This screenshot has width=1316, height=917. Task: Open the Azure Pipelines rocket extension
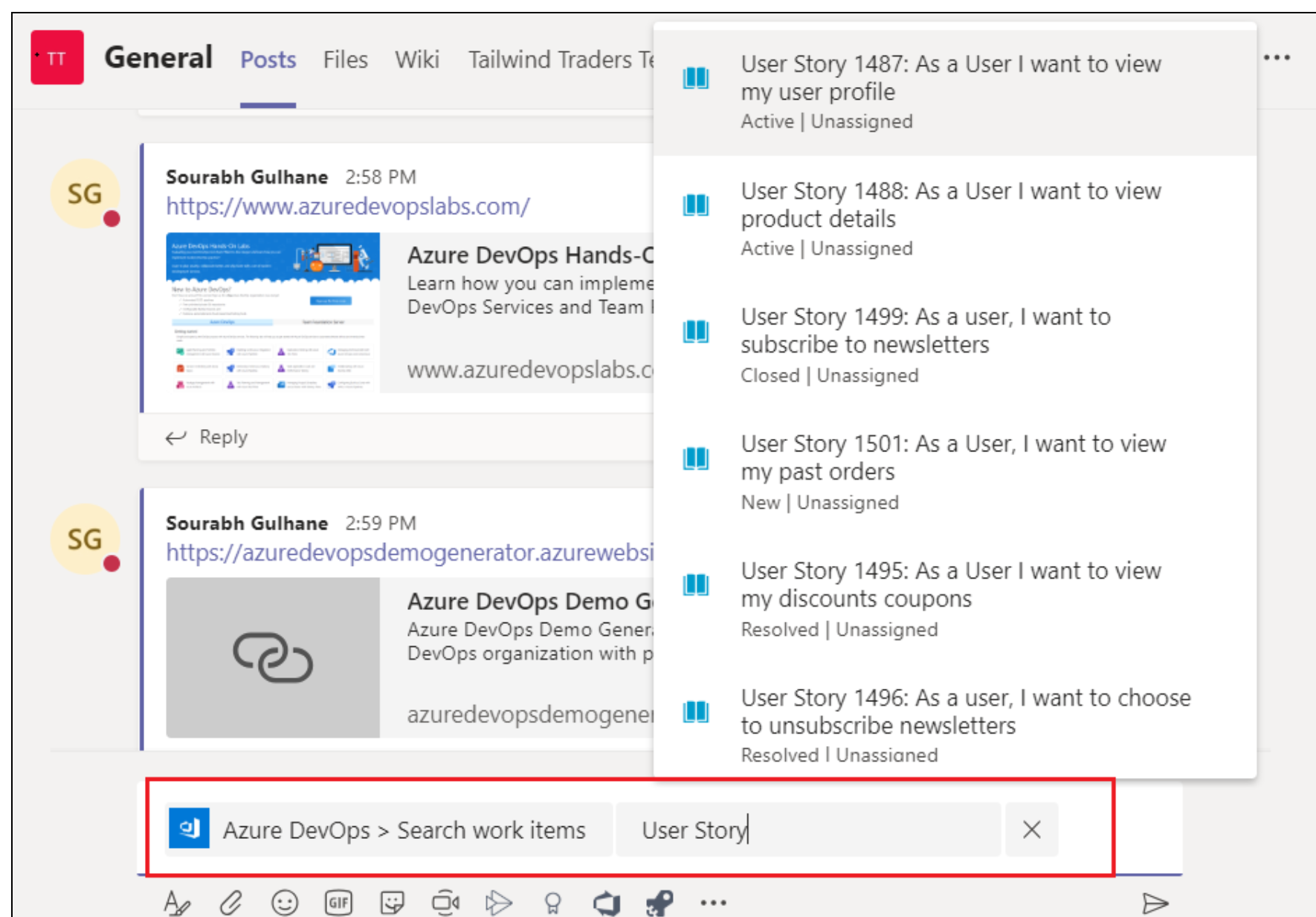(x=659, y=903)
